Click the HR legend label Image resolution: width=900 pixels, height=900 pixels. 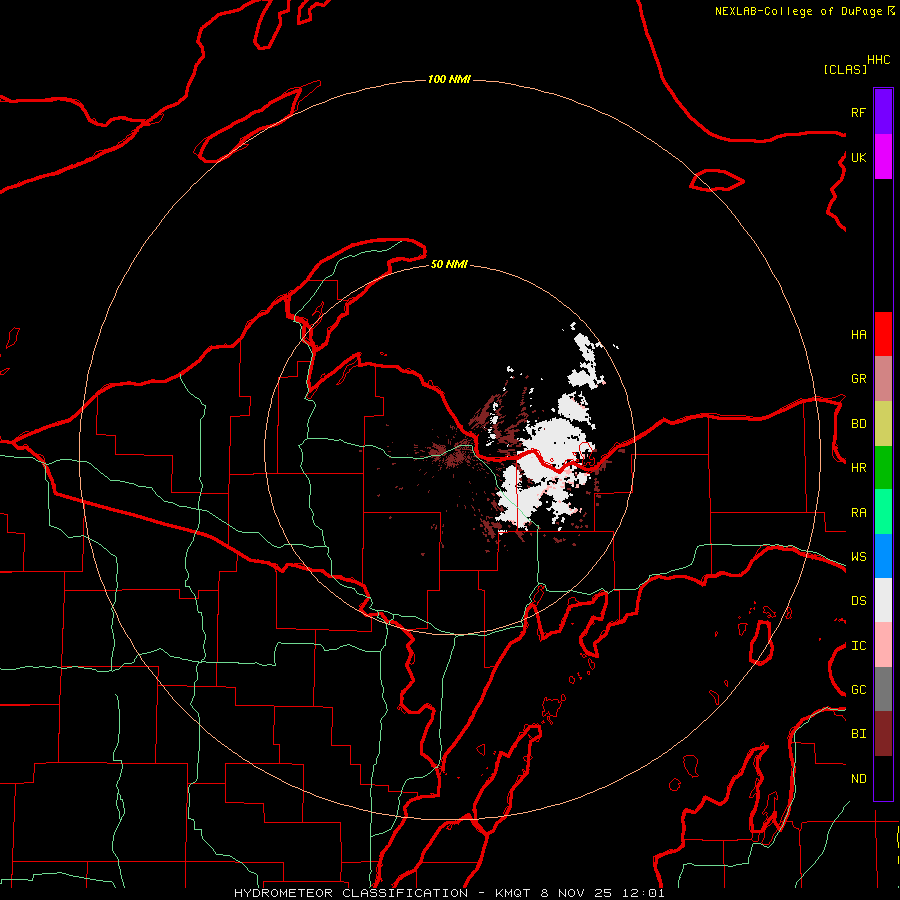coord(858,468)
